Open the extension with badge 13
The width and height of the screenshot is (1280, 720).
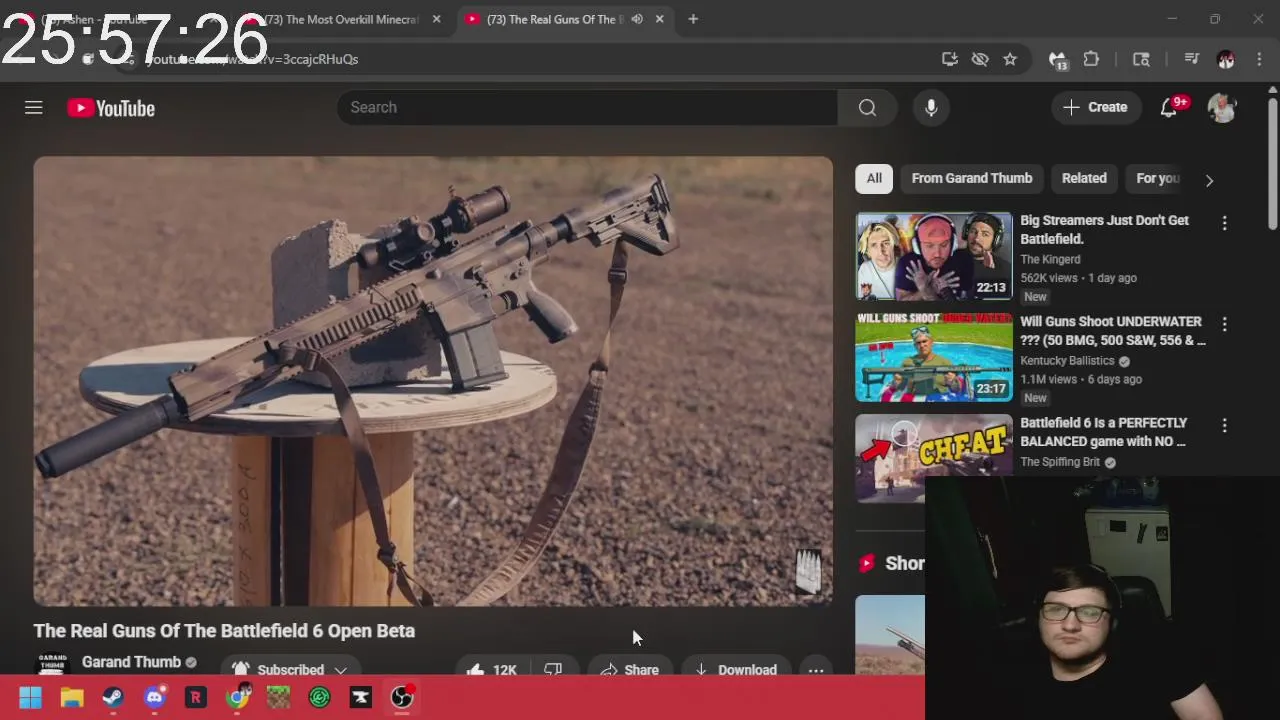[x=1058, y=60]
